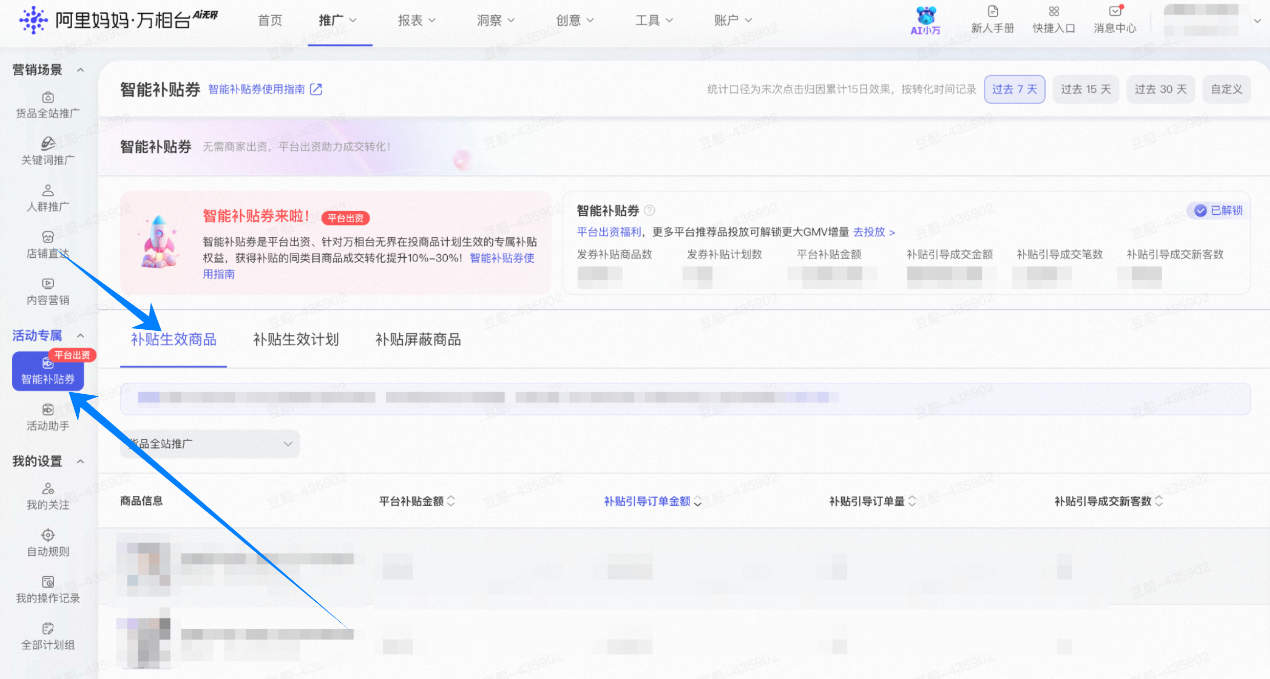
Task: Open the 智能补贴券使用指南 link in header
Action: tap(257, 89)
